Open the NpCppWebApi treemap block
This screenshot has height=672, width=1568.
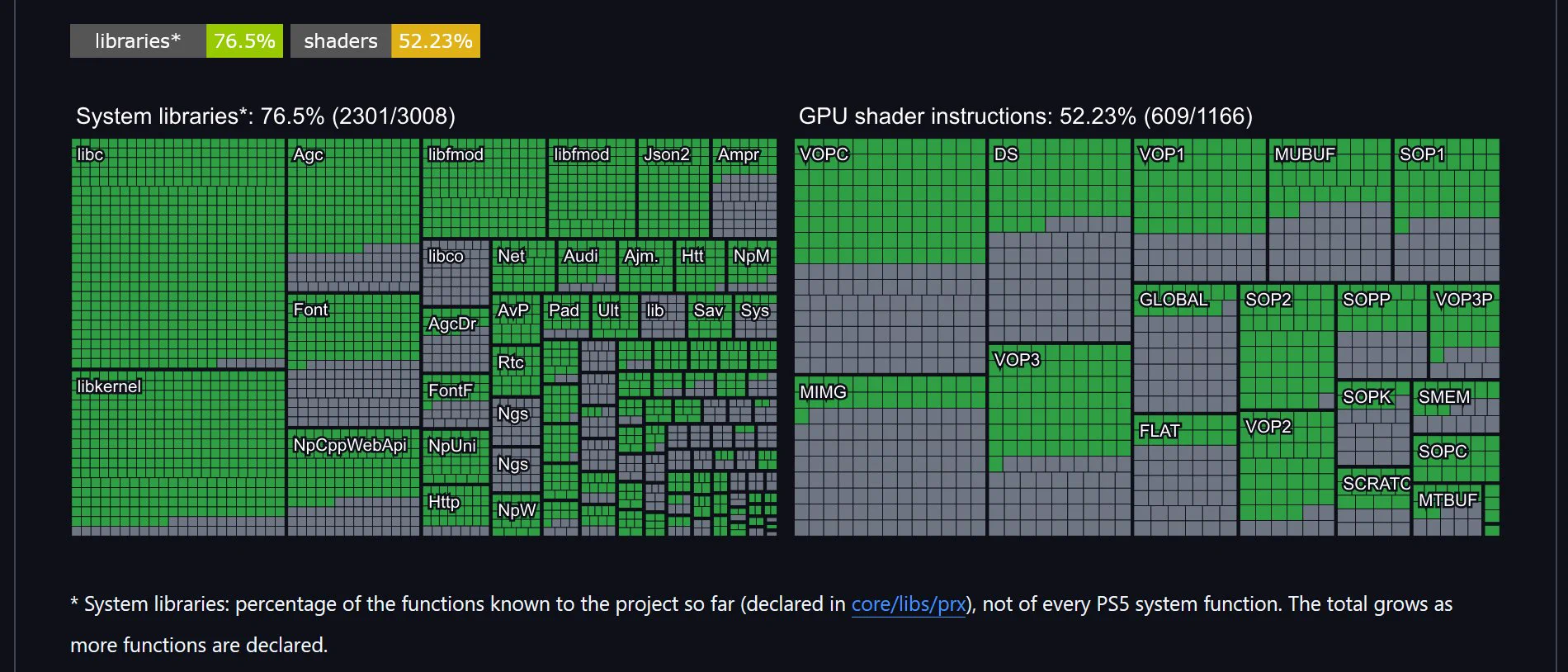[354, 482]
